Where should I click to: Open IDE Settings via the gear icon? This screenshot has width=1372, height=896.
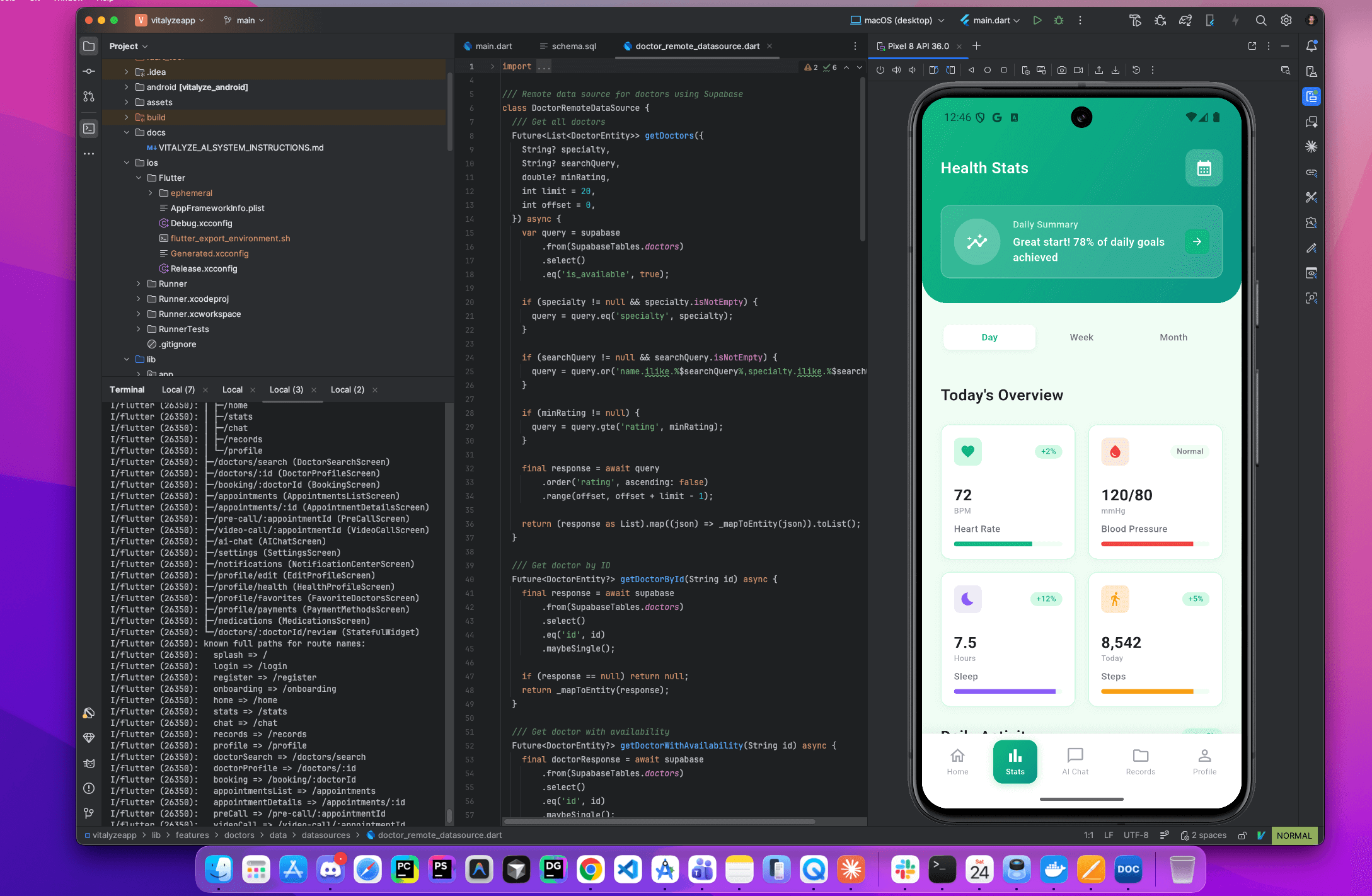pos(1286,20)
